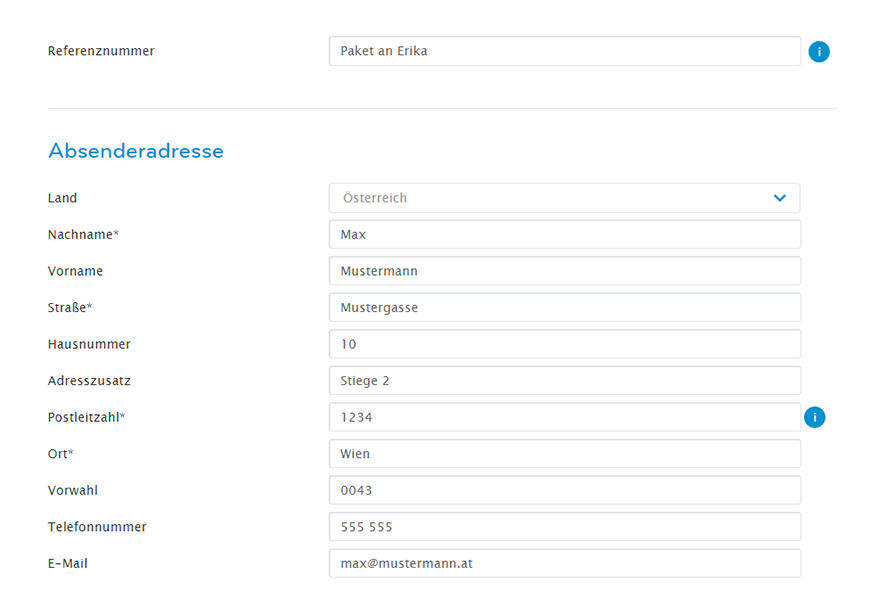This screenshot has width=886, height=600.
Task: Click the info icon beside Referenznummer field
Action: 819,52
